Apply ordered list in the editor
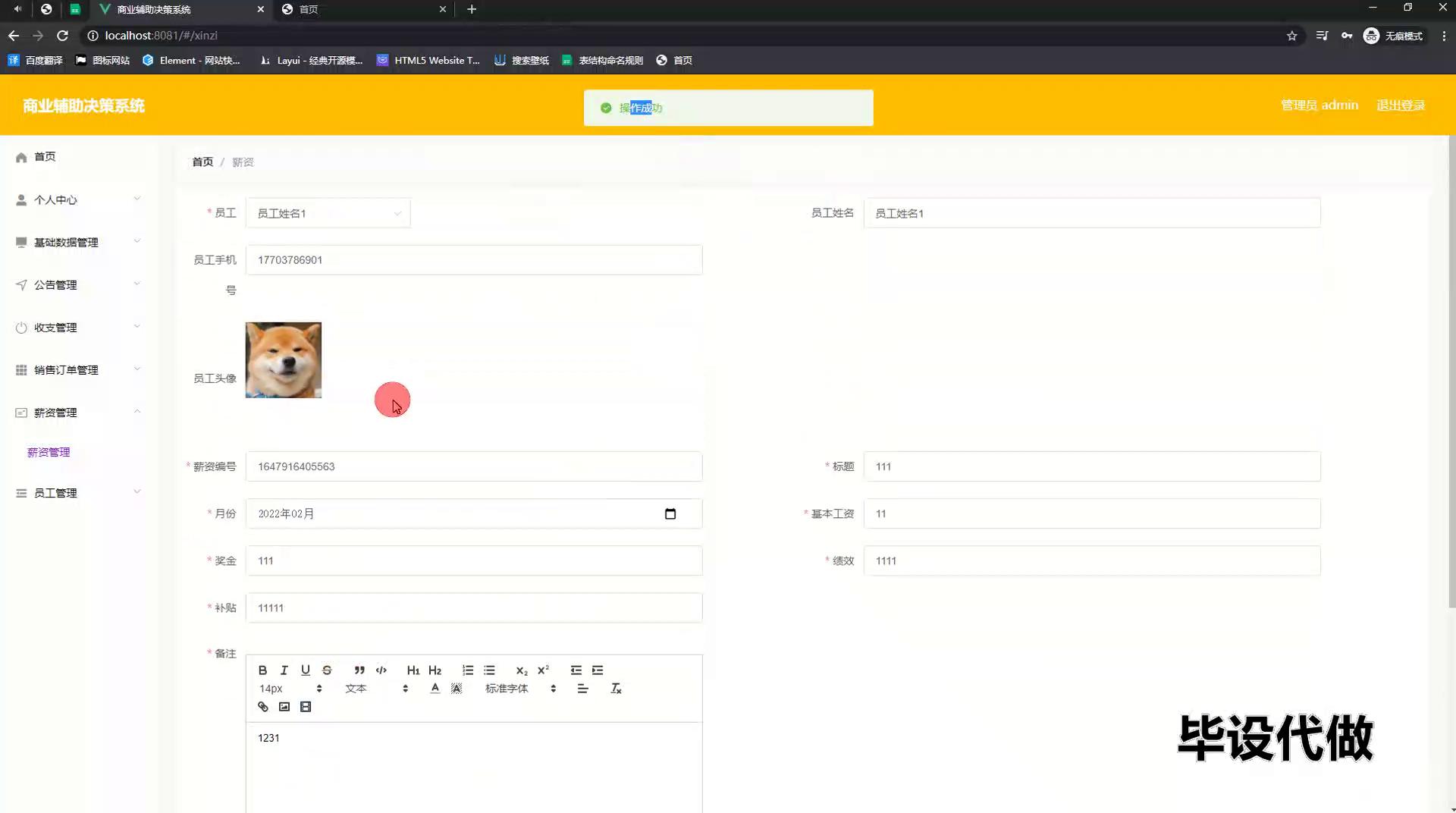Viewport: 1456px width, 813px height. tap(468, 670)
